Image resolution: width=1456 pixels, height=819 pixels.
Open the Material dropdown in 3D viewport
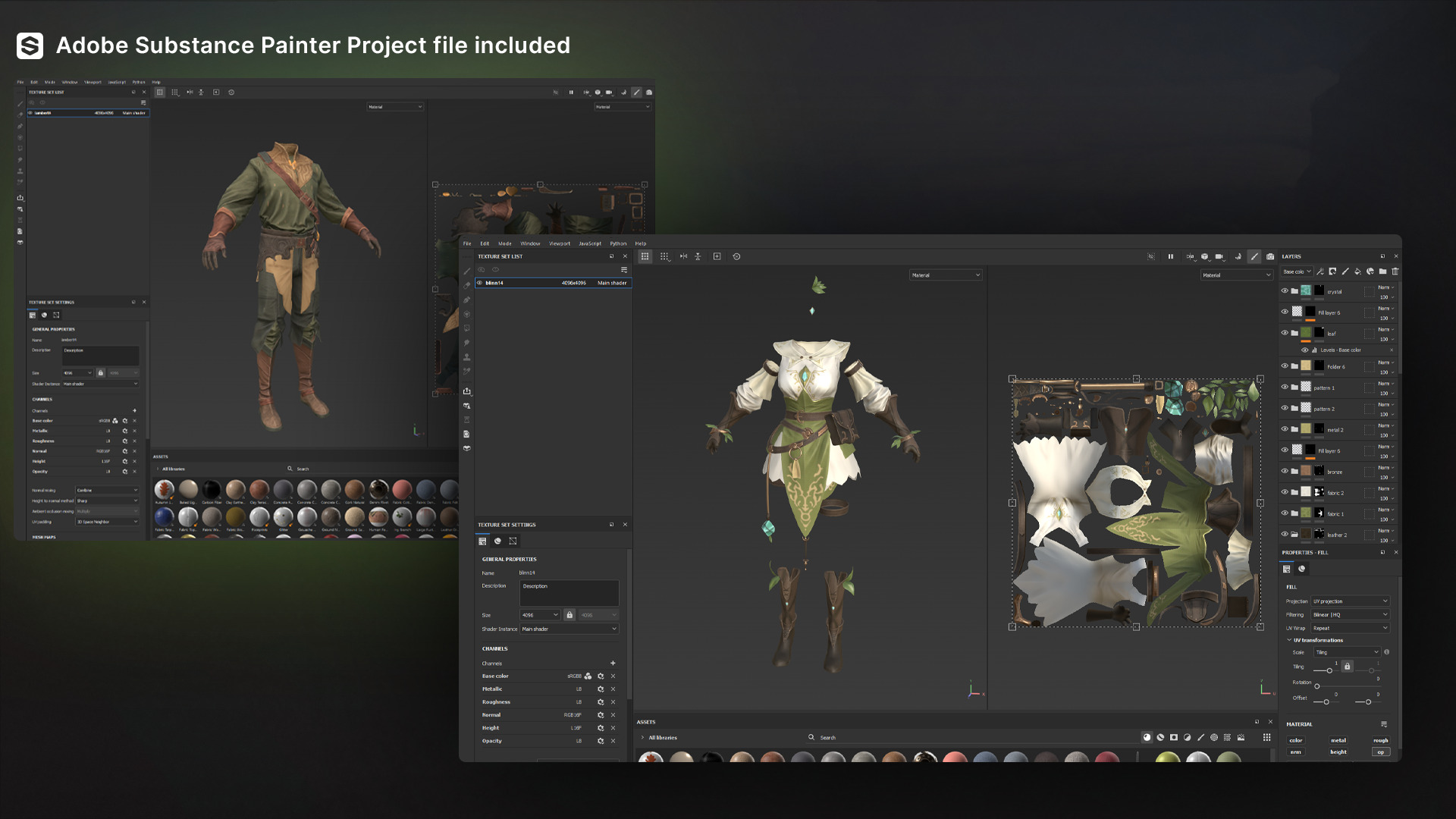pos(946,275)
